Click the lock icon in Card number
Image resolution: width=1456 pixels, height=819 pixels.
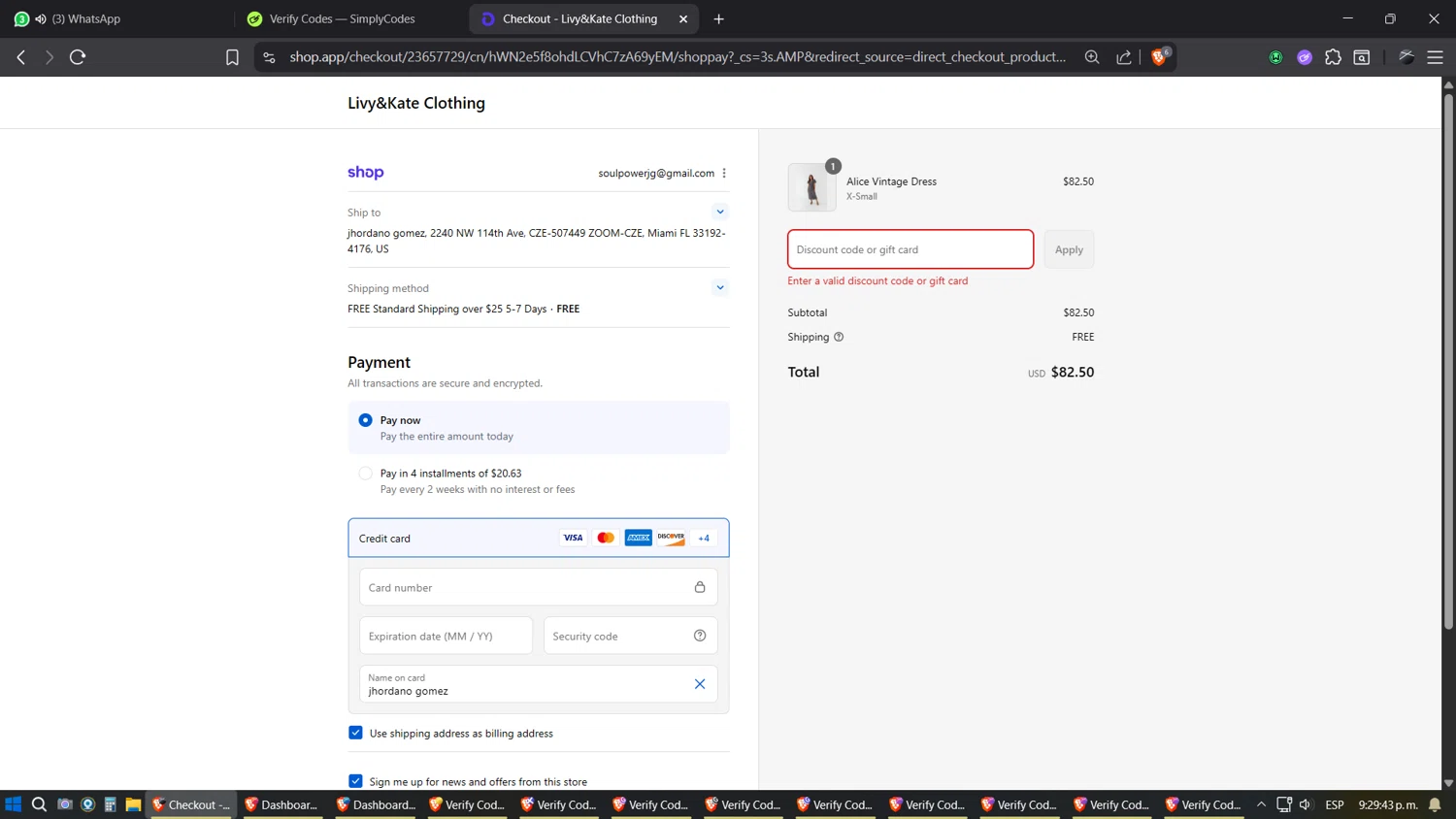700,587
